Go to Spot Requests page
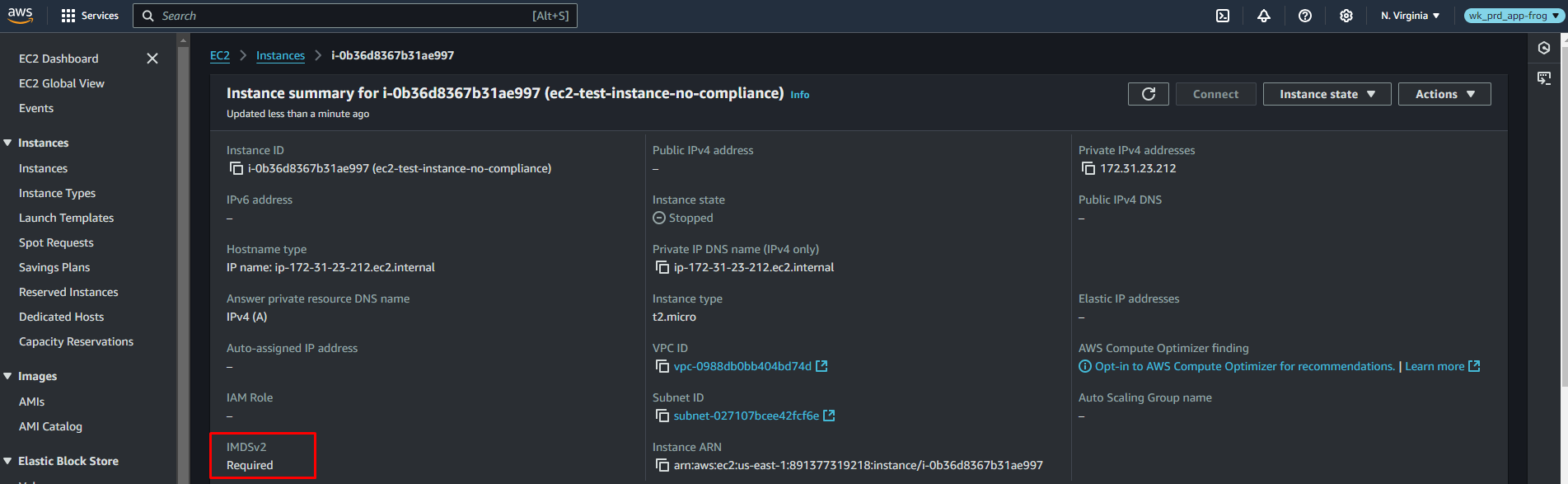The height and width of the screenshot is (484, 1568). [56, 242]
